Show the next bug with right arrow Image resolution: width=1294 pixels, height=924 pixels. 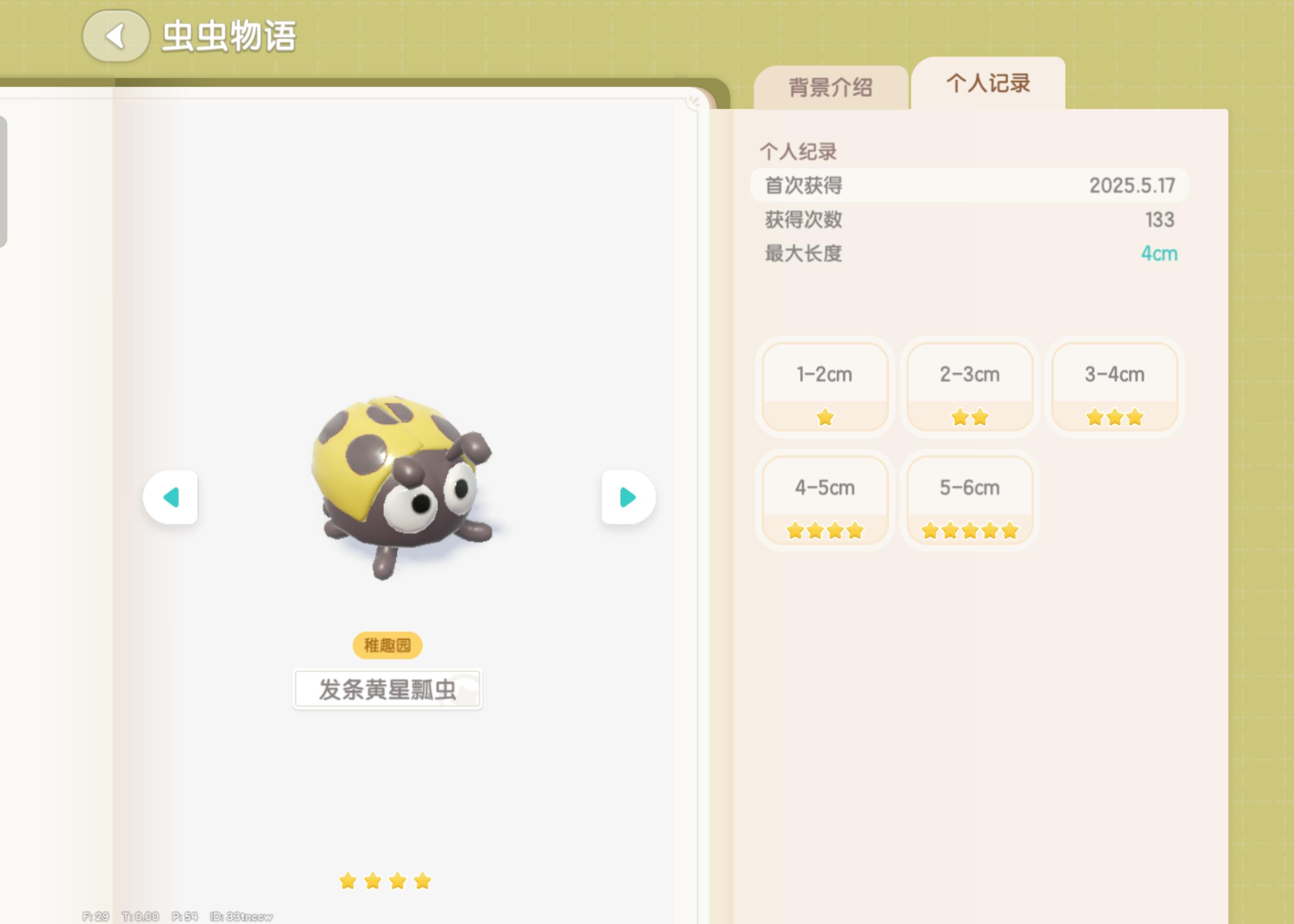click(628, 497)
